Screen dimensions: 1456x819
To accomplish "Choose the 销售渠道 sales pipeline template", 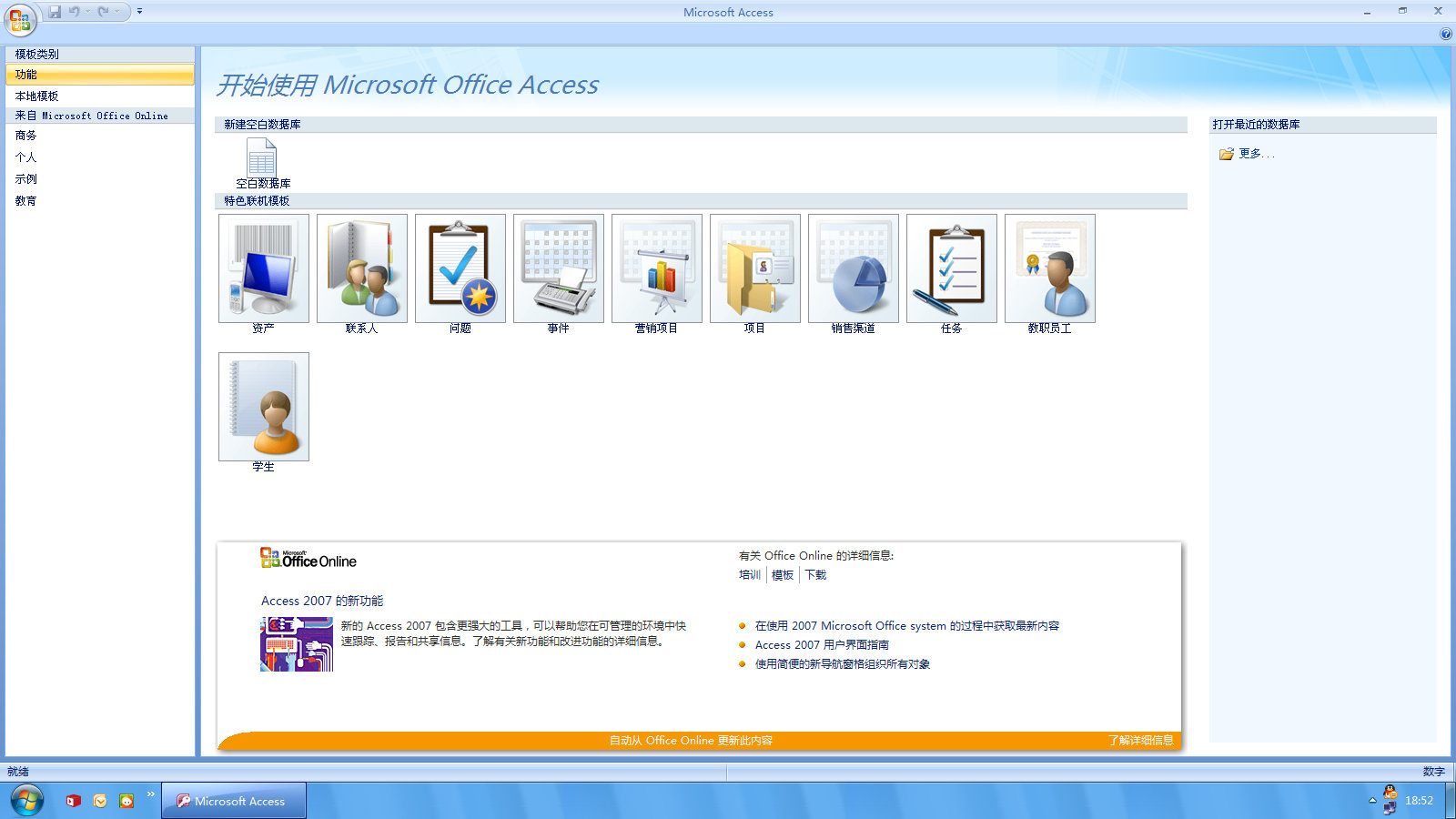I will pos(854,274).
